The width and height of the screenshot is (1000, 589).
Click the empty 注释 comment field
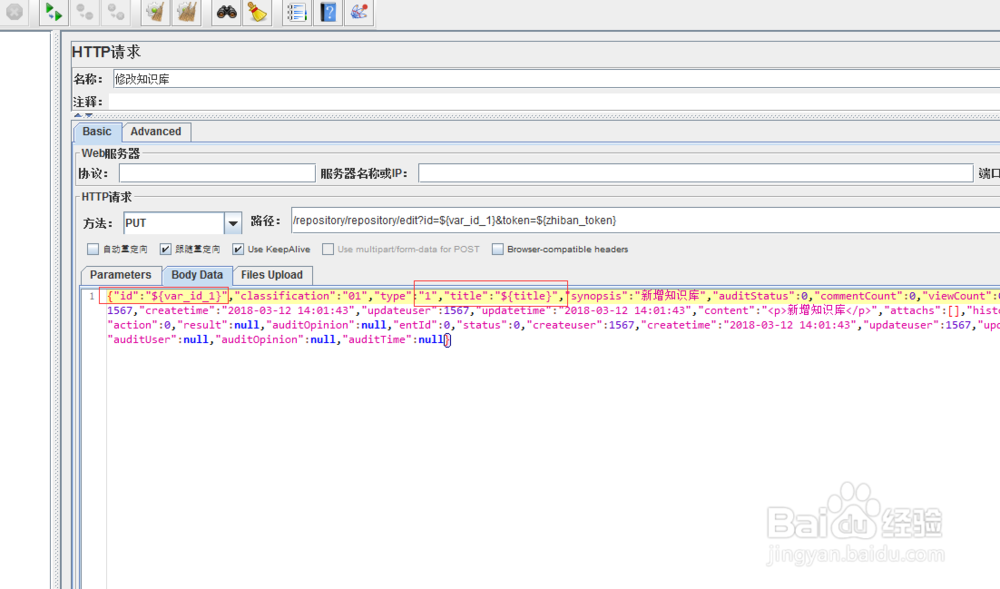coord(554,101)
